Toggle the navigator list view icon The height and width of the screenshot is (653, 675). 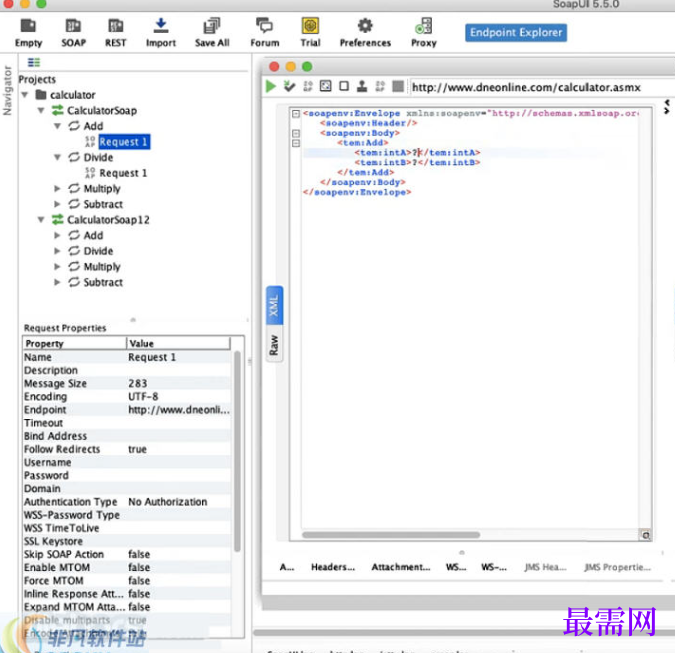click(34, 63)
